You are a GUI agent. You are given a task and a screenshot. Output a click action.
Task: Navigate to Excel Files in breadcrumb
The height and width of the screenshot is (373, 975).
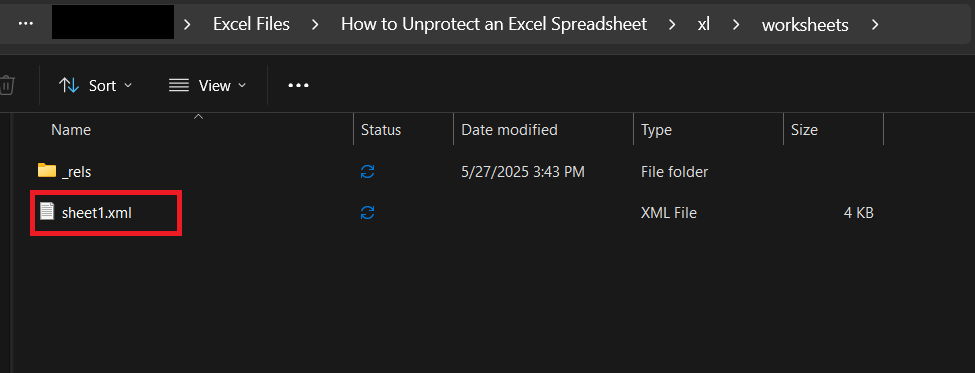click(x=251, y=24)
